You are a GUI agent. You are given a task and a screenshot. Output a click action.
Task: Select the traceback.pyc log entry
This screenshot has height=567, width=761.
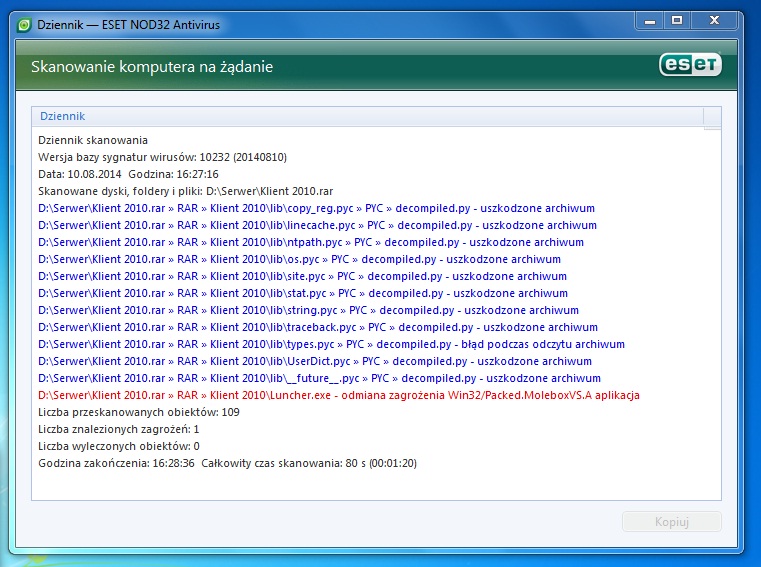coord(318,327)
